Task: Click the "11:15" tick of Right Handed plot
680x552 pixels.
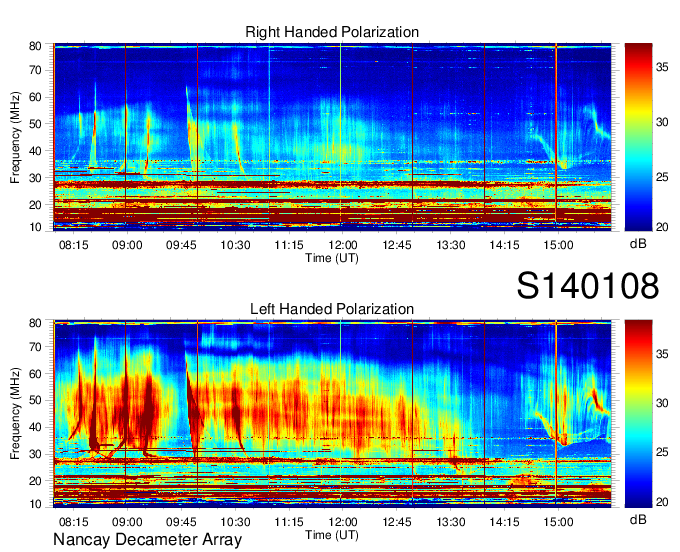Action: pyautogui.click(x=289, y=245)
